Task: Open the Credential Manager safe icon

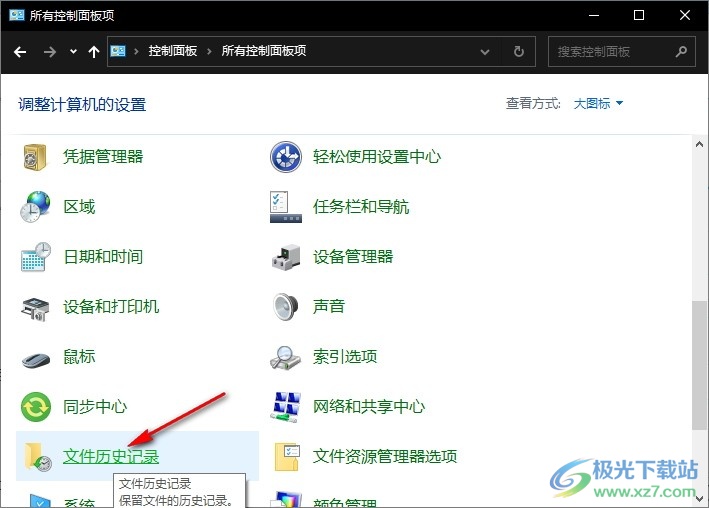Action: tap(35, 157)
